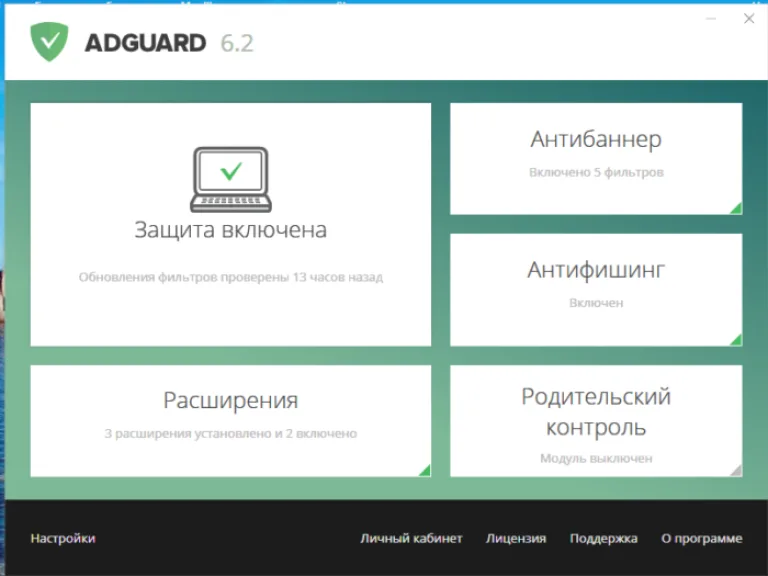Close the Adguard window
Viewport: 768px width, 576px height.
[x=749, y=19]
